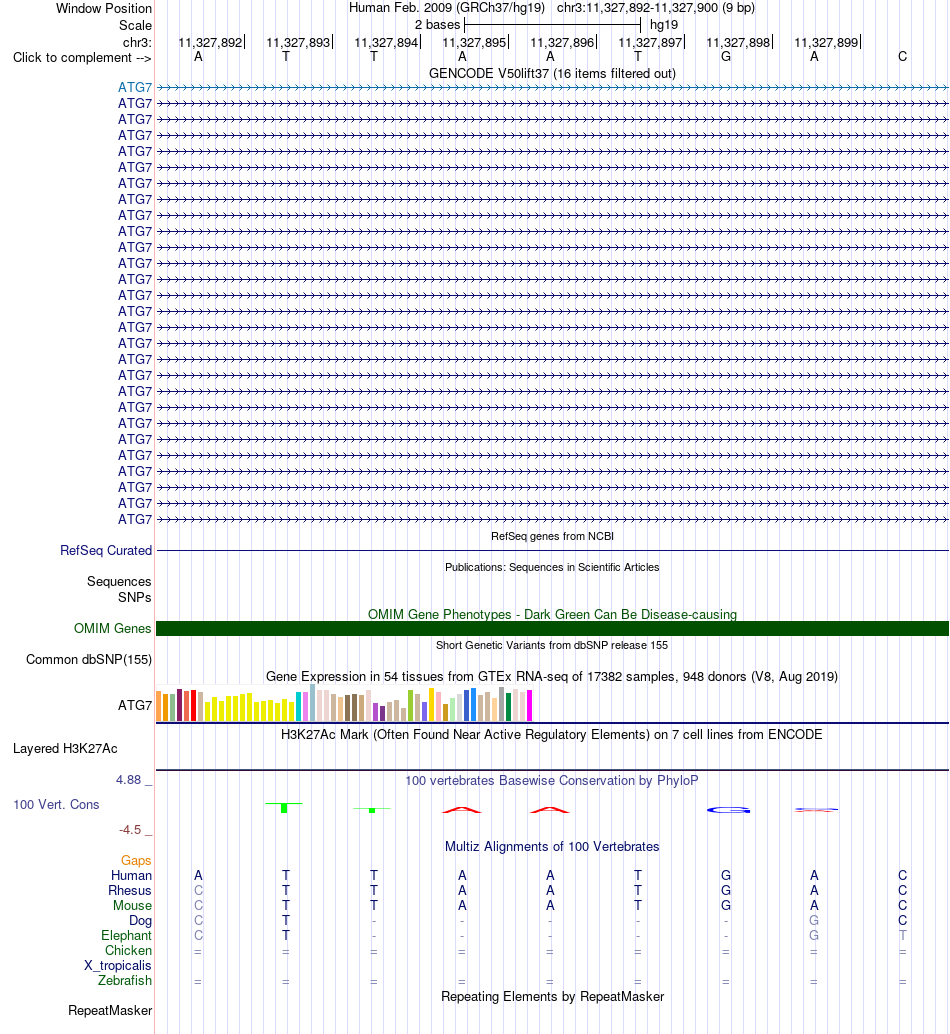950x1034 pixels.
Task: Click the 'RepeatMasker' track label
Action: tap(110, 1010)
